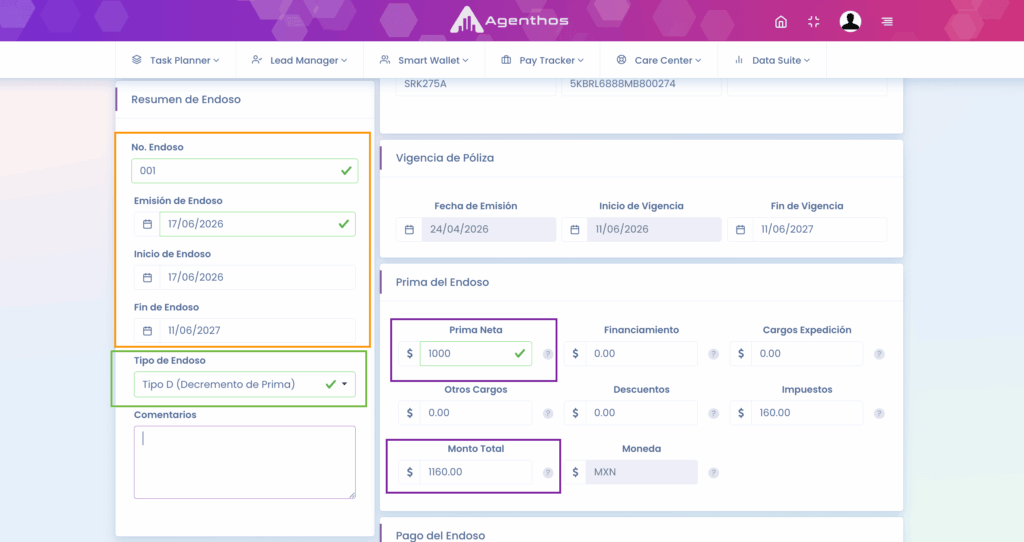Click calendar icon for Emisión de Endoso

[147, 224]
